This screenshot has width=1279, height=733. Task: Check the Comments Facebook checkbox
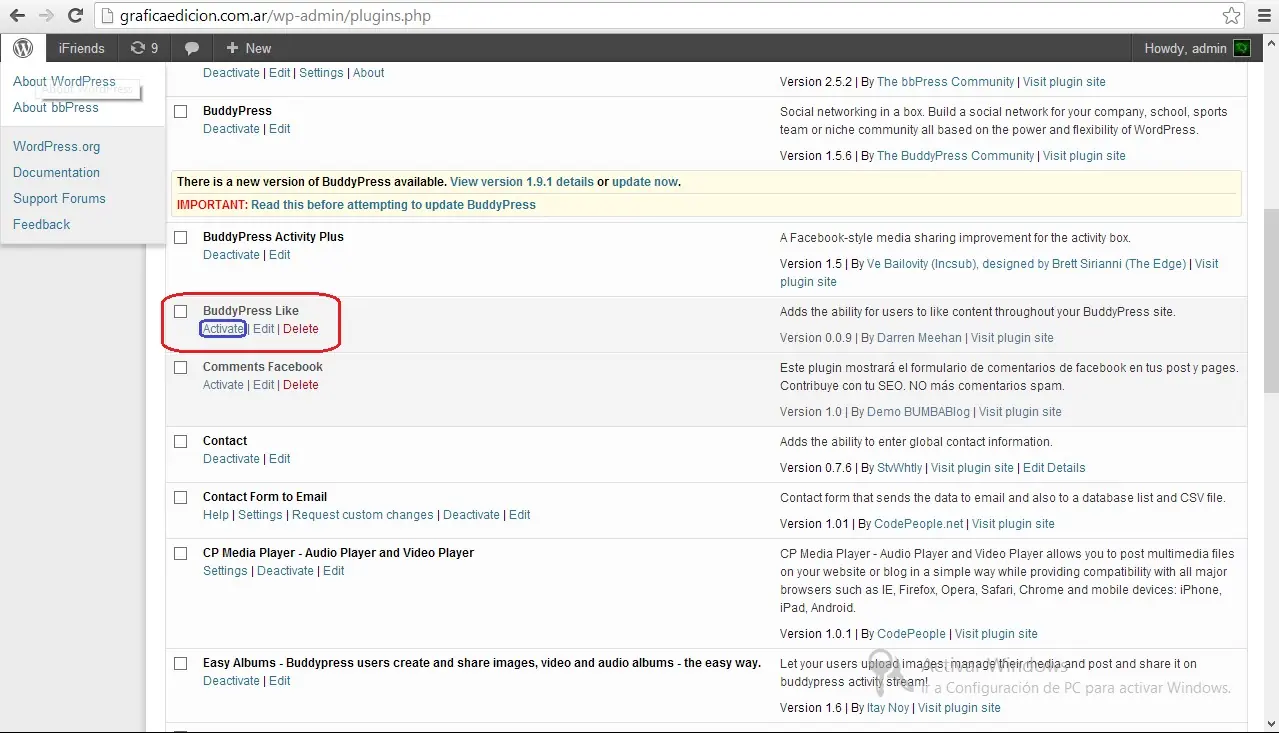(x=181, y=367)
